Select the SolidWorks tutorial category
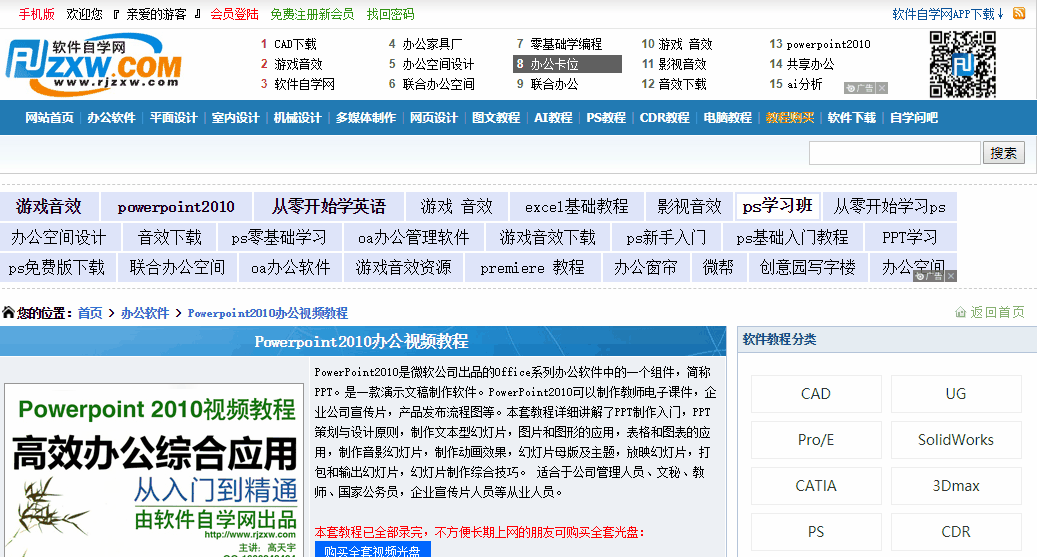This screenshot has width=1037, height=557. pos(956,440)
